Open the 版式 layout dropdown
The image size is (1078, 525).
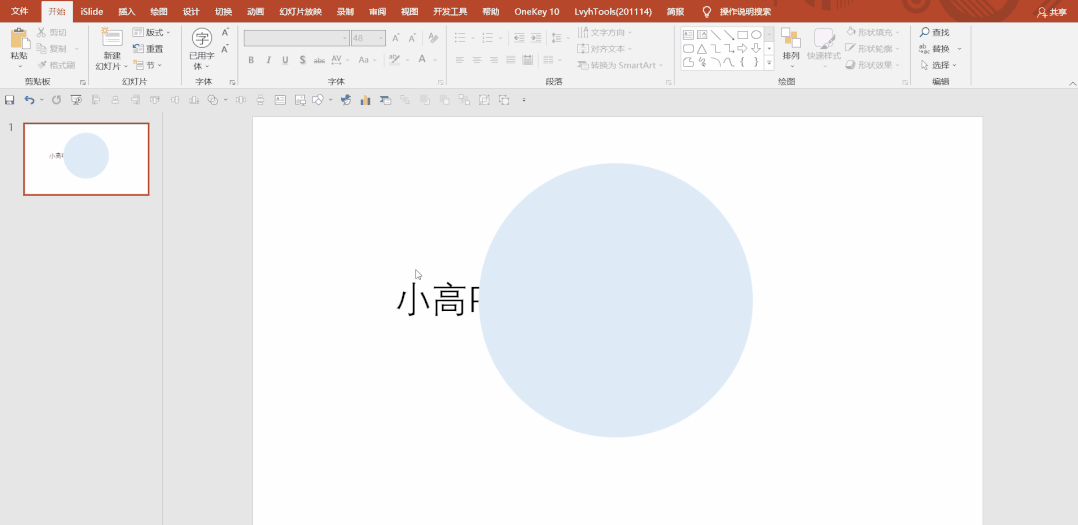[152, 32]
